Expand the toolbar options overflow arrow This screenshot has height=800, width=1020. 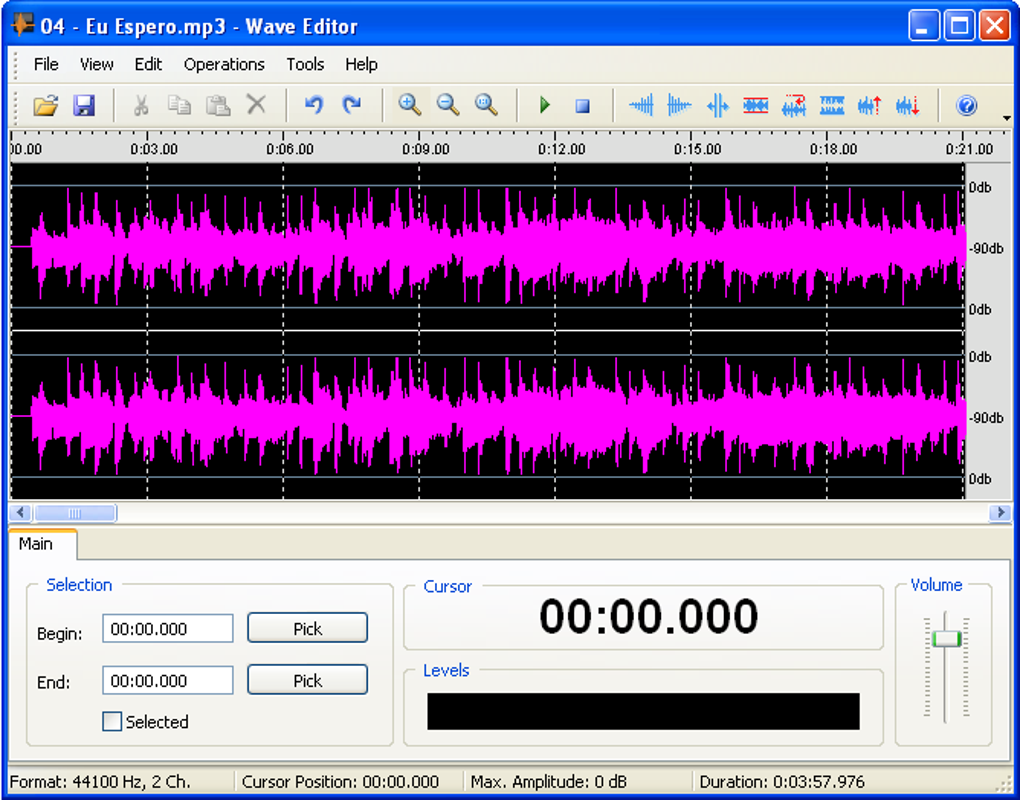click(x=1006, y=118)
